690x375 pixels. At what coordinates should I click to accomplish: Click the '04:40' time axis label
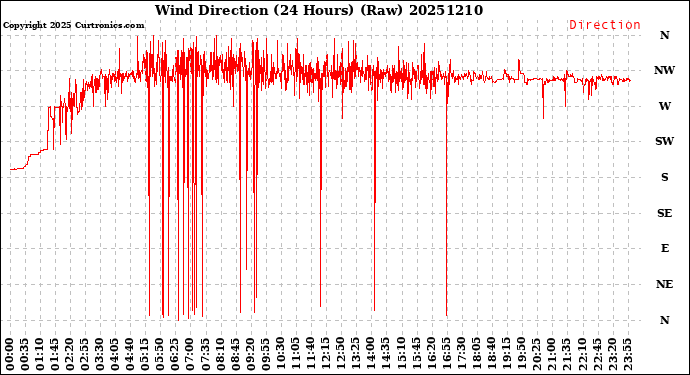tap(130, 354)
